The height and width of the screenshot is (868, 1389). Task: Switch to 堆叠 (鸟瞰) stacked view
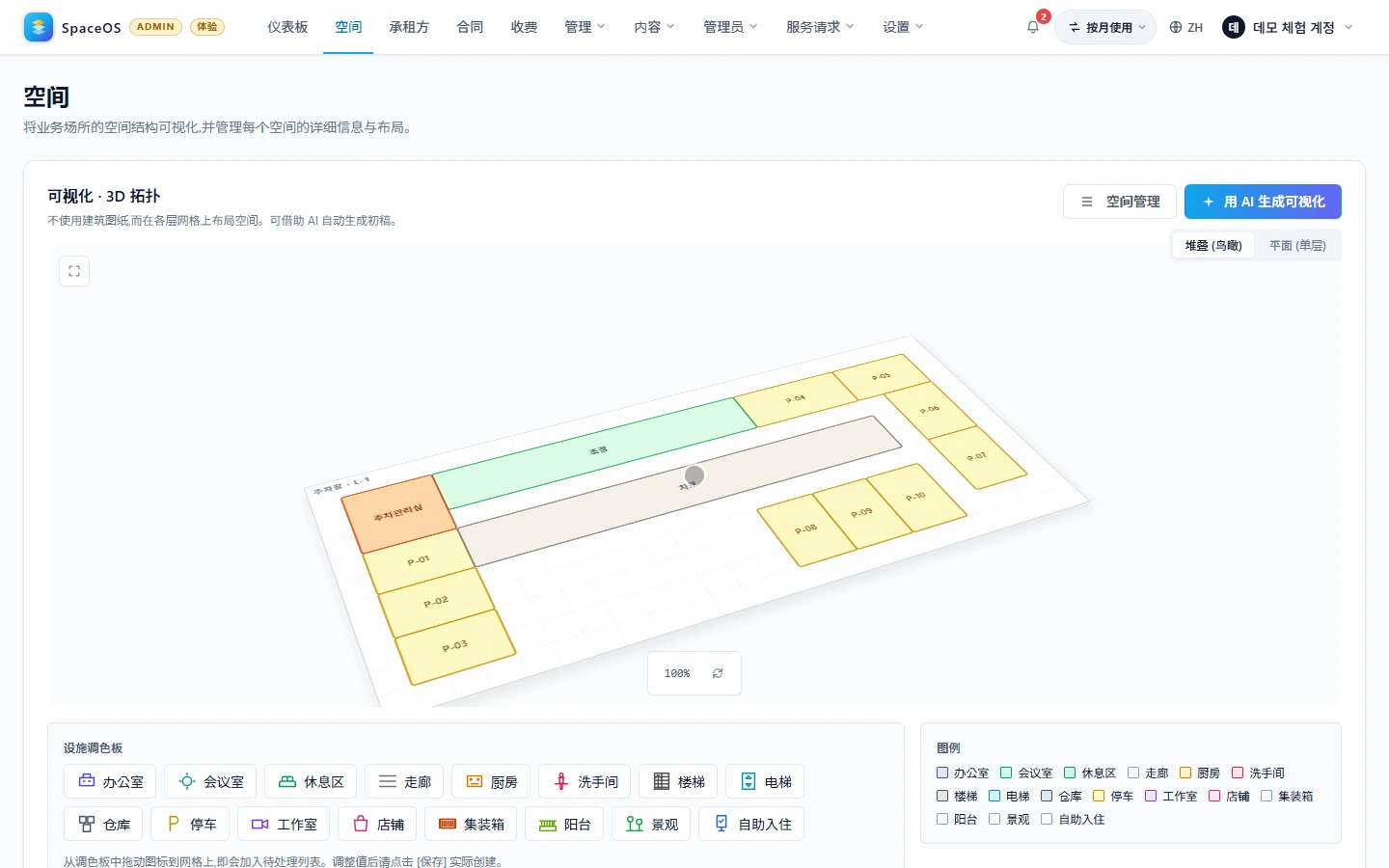click(1213, 246)
